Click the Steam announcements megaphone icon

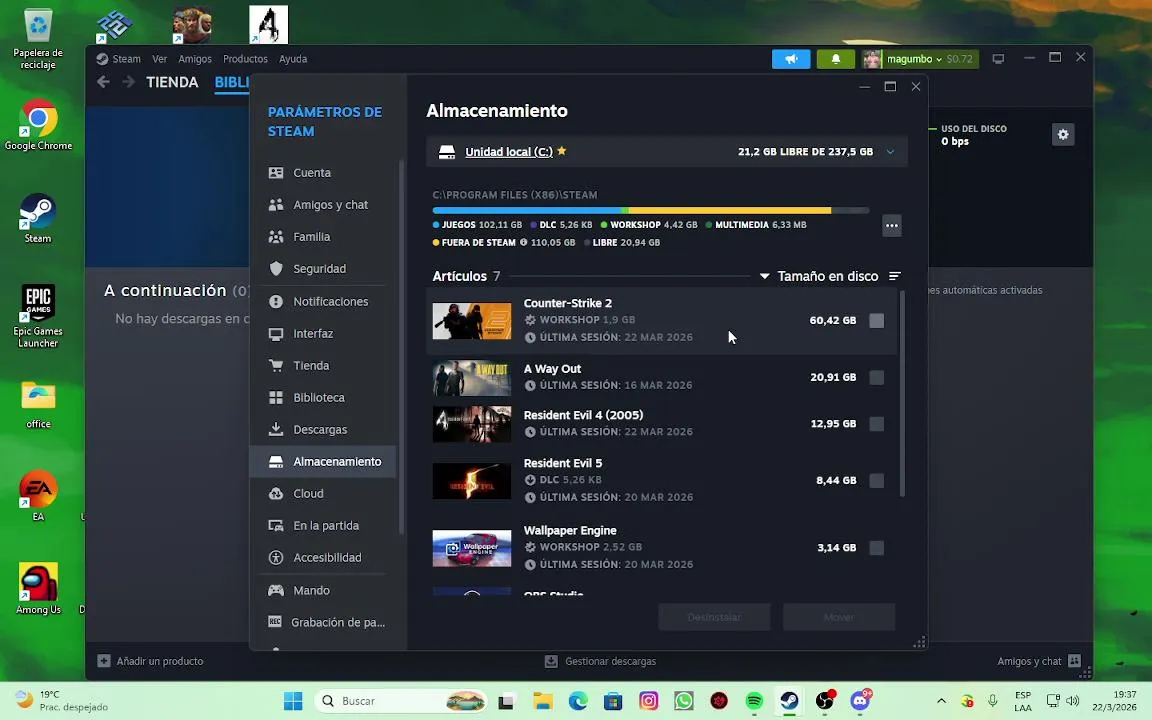pos(791,59)
